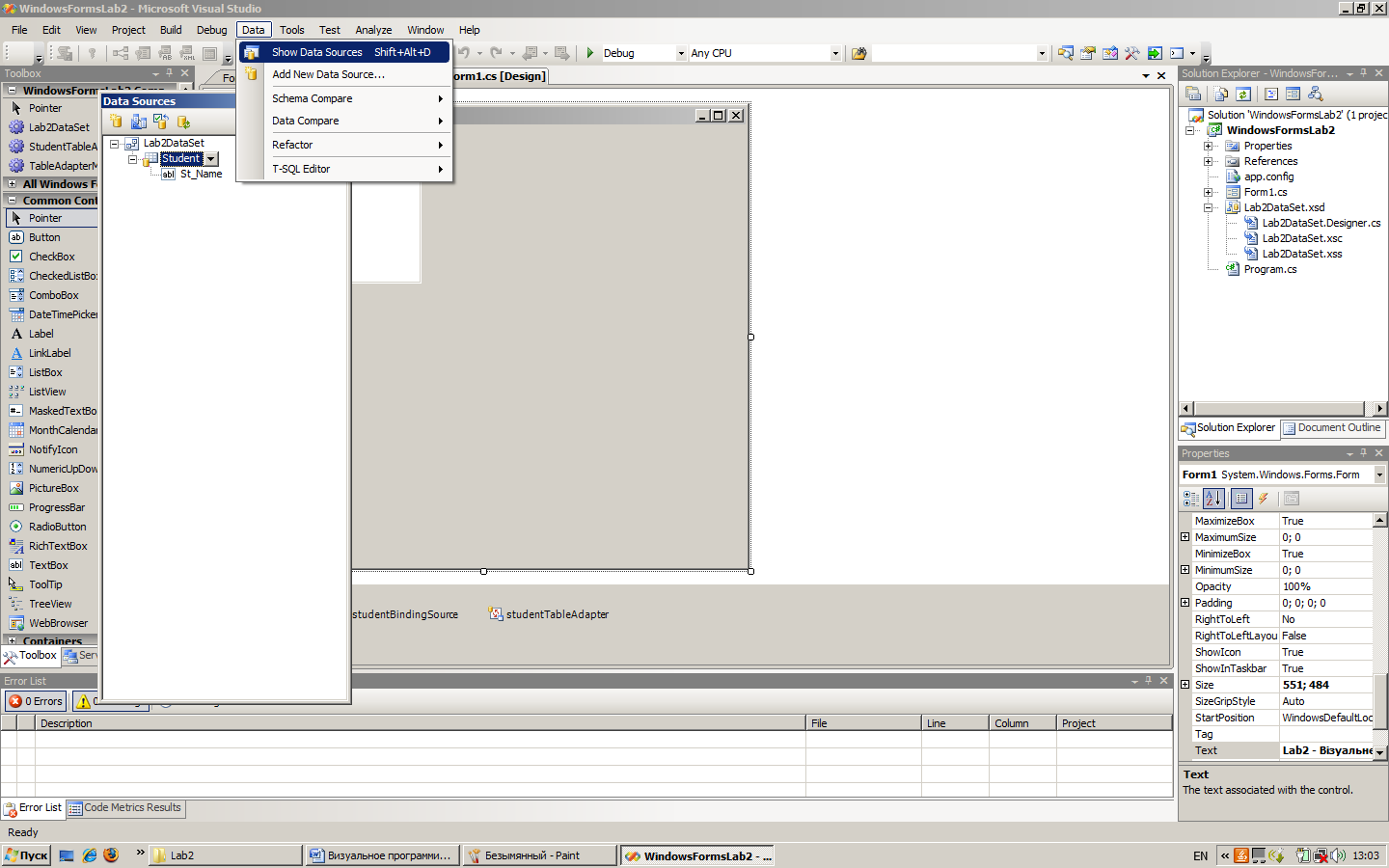
Task: Click Text property value field
Action: [1325, 750]
